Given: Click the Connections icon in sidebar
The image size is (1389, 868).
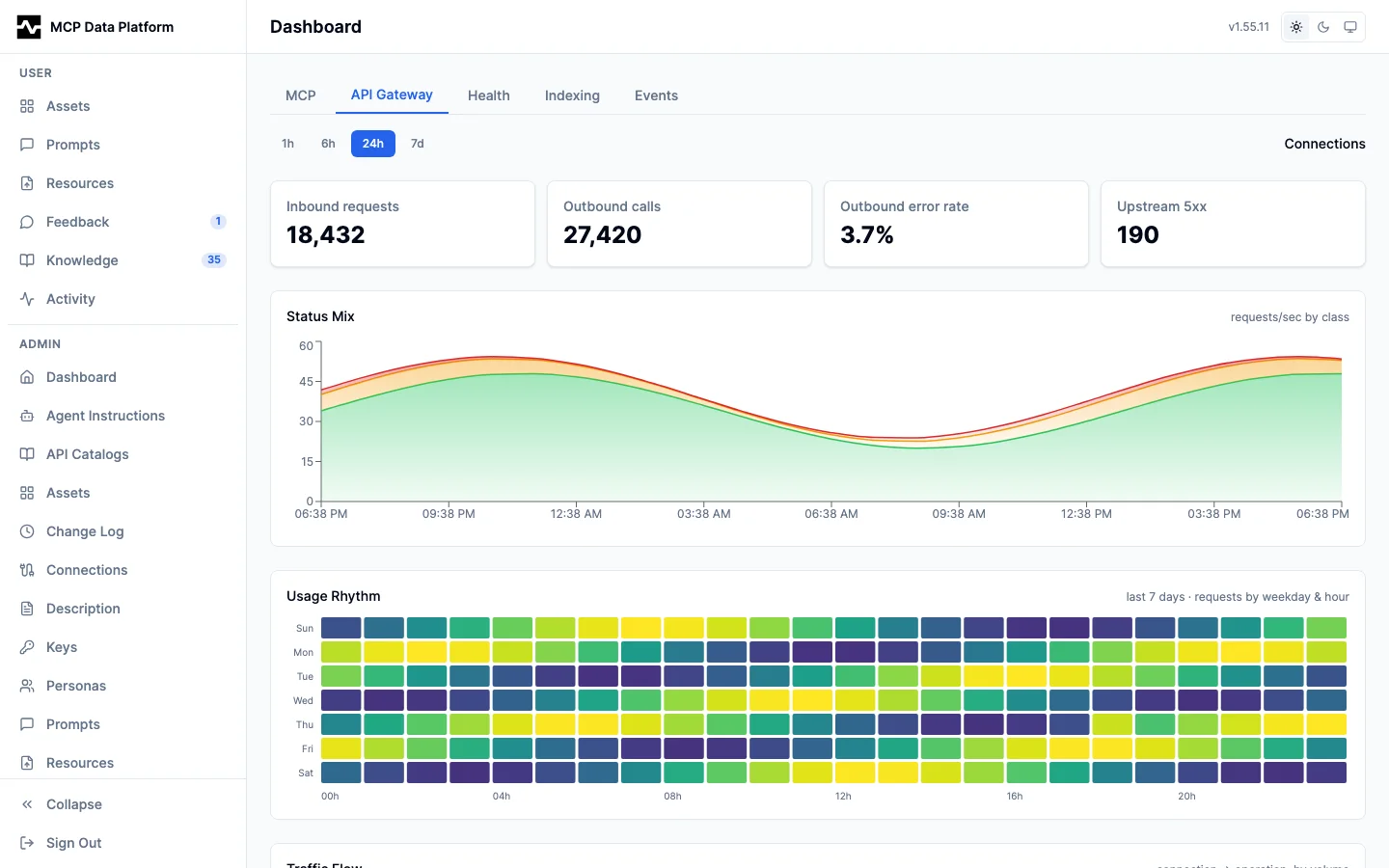Looking at the screenshot, I should coord(27,570).
